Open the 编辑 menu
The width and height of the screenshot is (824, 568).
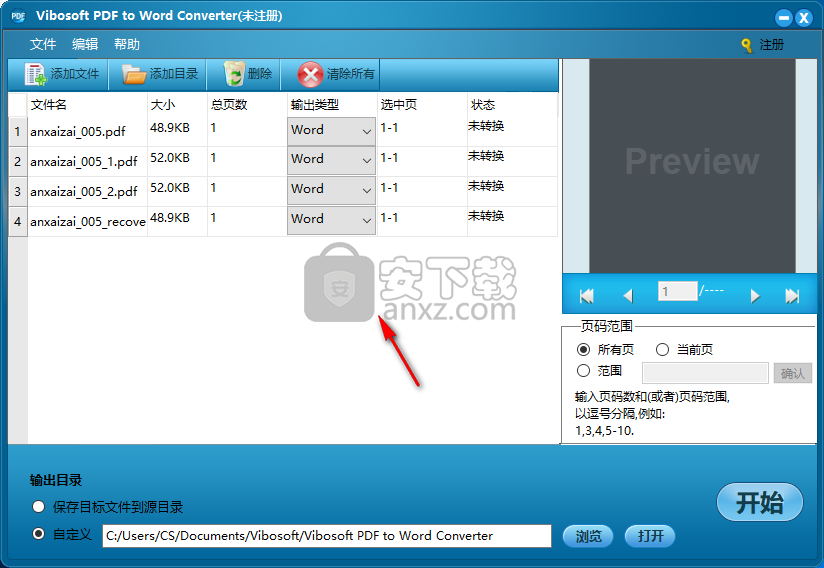click(85, 44)
